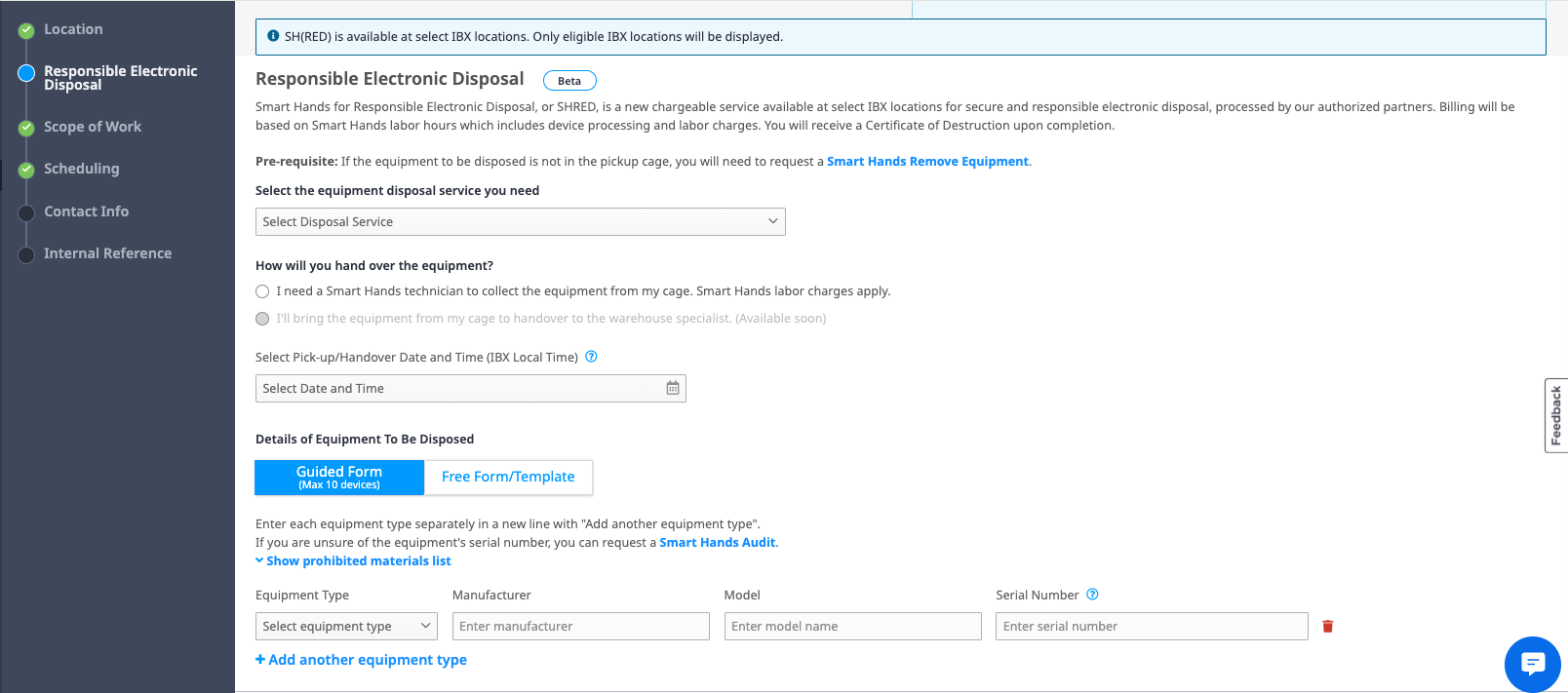Go to Contact Info step in sidebar
The height and width of the screenshot is (693, 1568).
click(x=86, y=212)
